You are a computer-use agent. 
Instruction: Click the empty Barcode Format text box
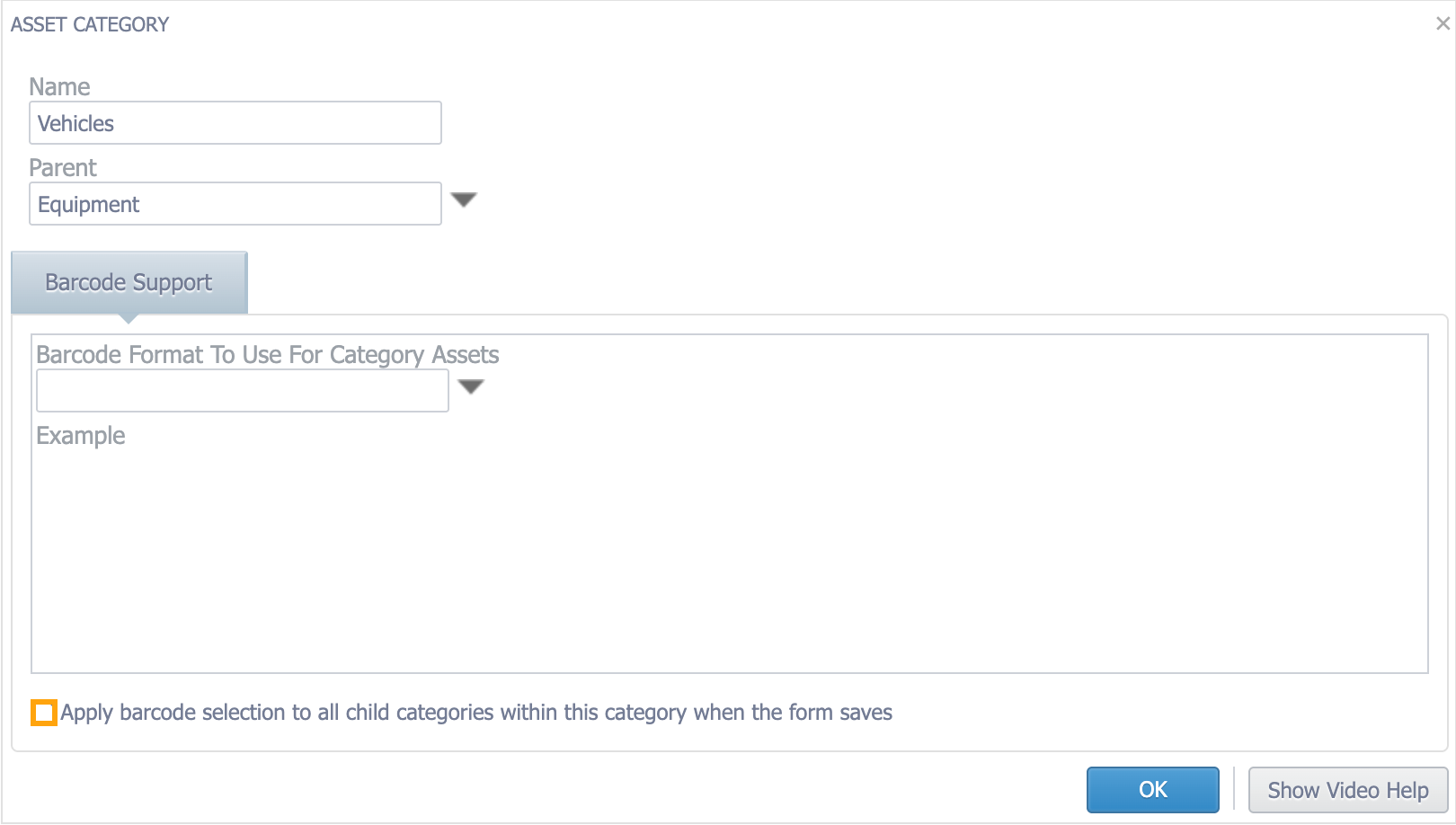[241, 390]
